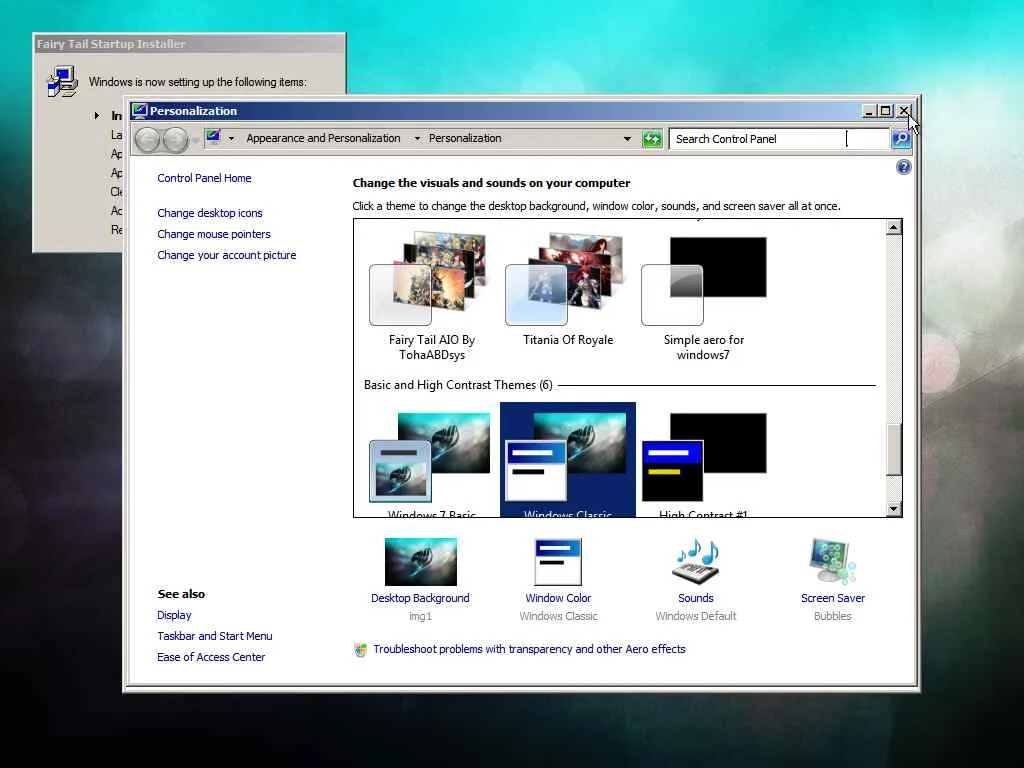The height and width of the screenshot is (768, 1024).
Task: Open recent pages dropdown beside Forward button
Action: [195, 140]
